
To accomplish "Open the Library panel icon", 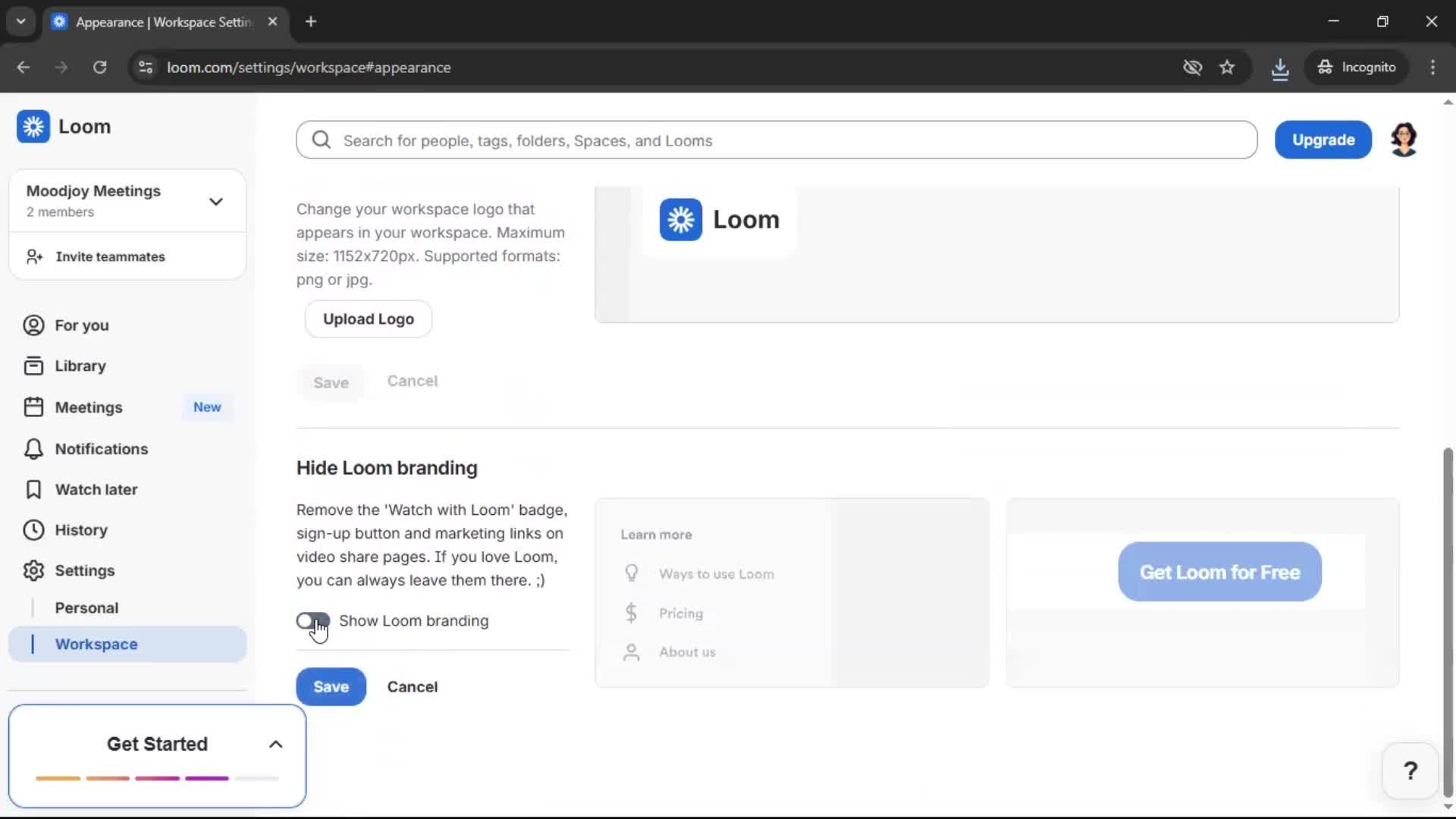I will click(x=33, y=365).
